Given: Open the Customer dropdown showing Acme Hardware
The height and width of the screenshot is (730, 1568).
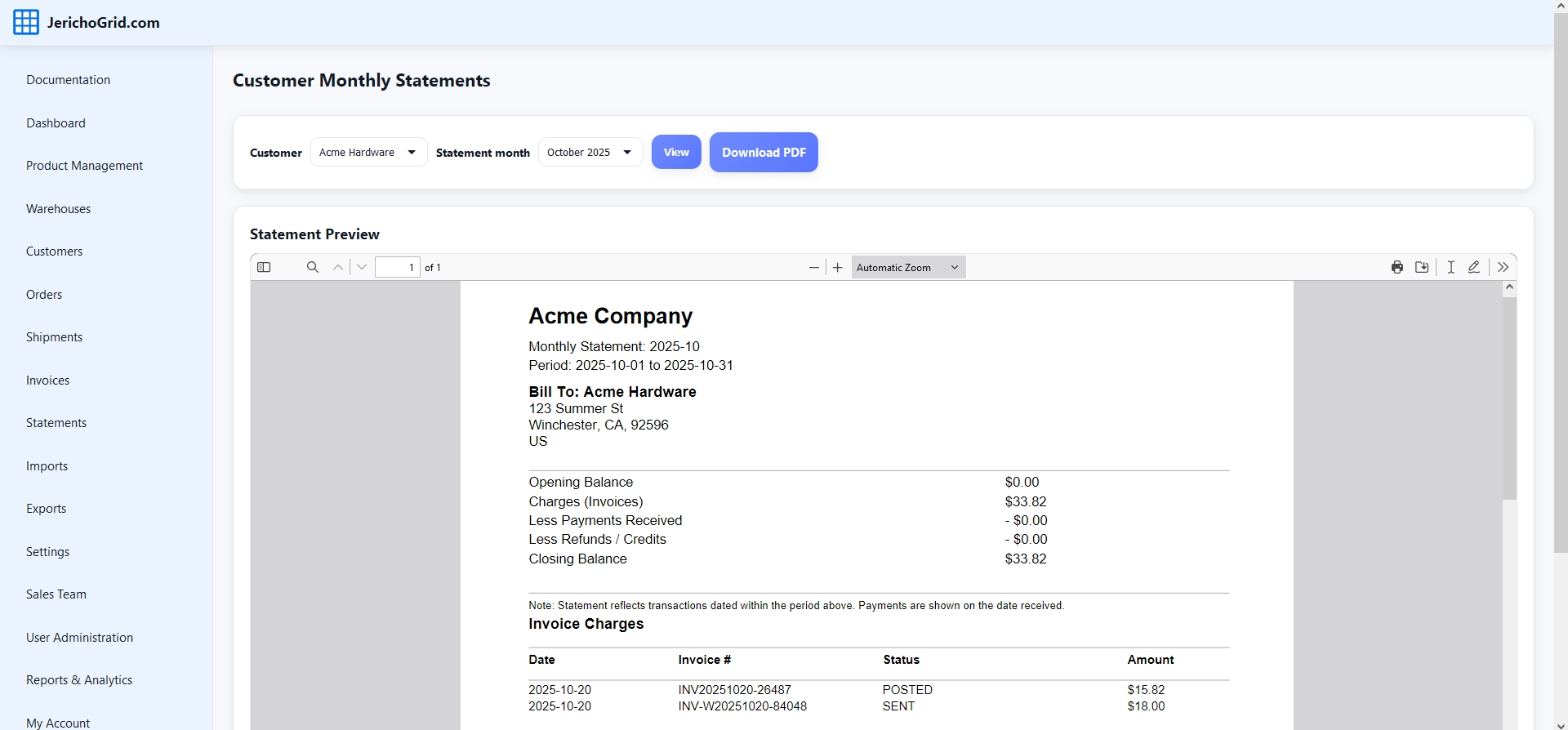Looking at the screenshot, I should pos(368,153).
